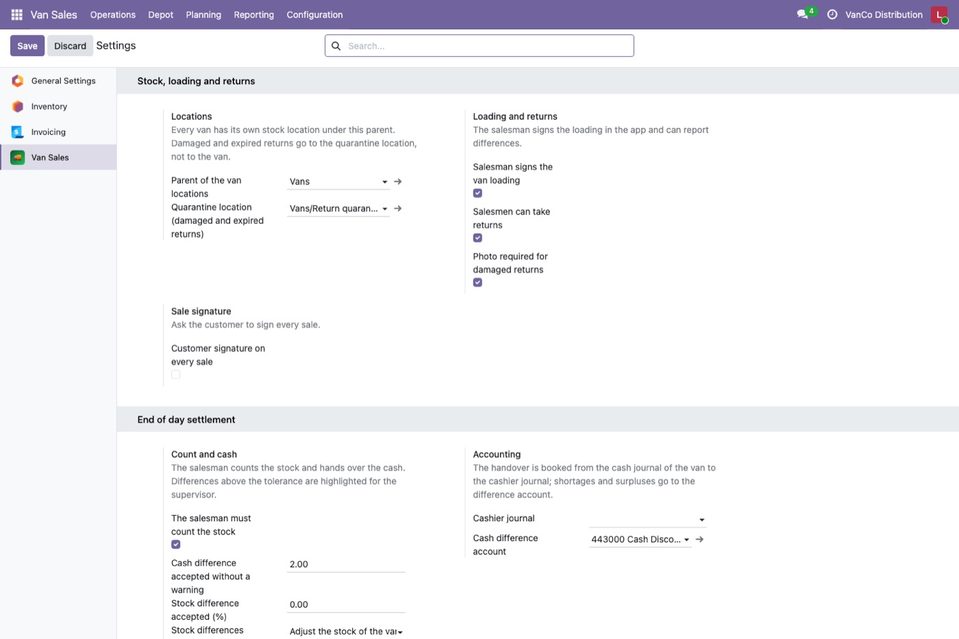Open the Vans parent location record arrow

[x=398, y=182]
